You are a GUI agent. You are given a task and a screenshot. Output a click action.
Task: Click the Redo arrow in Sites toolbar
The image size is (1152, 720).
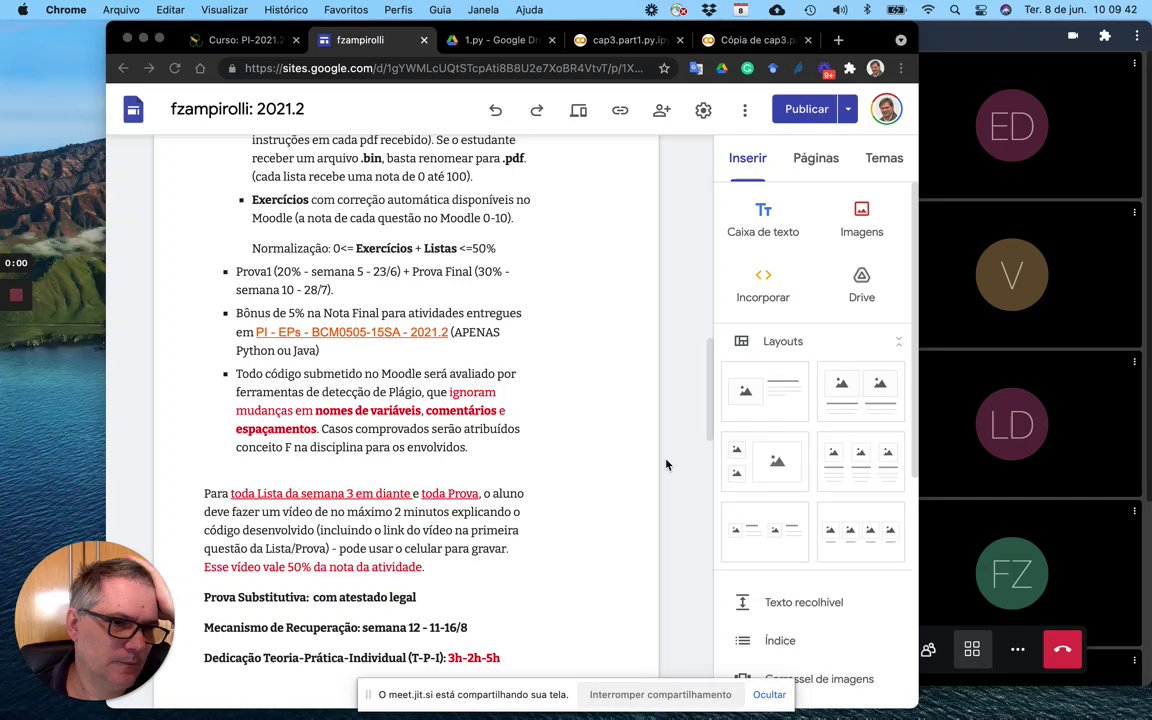tap(537, 110)
